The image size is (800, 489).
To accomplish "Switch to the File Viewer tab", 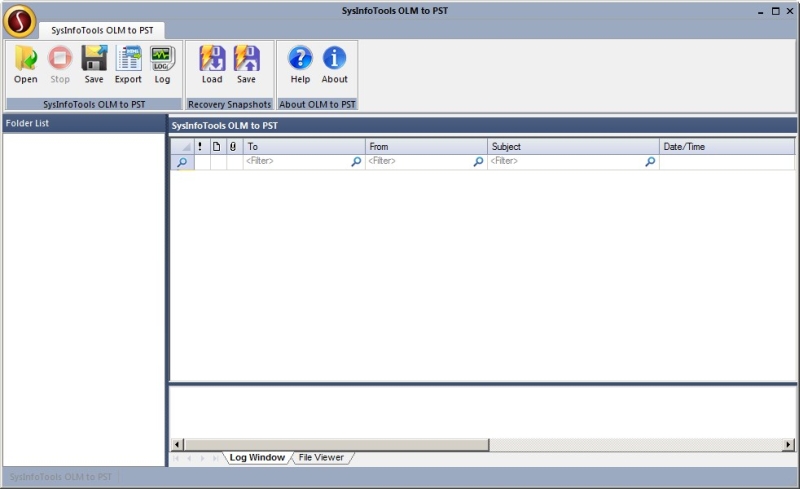I will pyautogui.click(x=321, y=457).
